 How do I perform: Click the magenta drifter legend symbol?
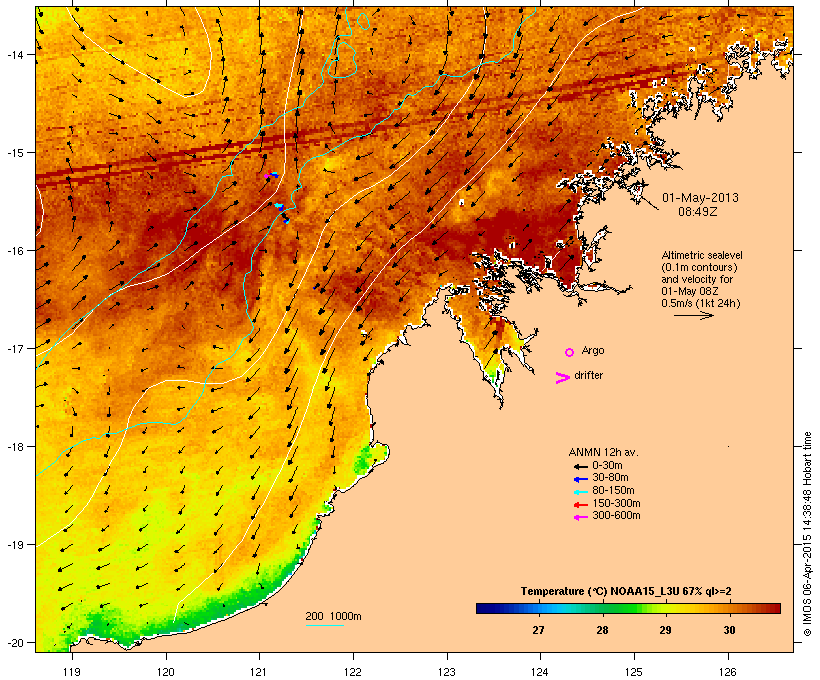563,378
